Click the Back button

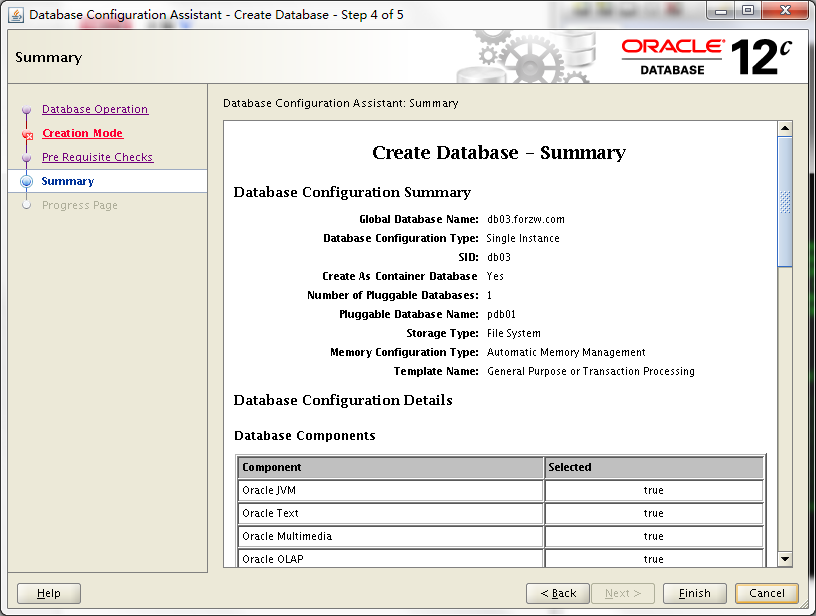pyautogui.click(x=557, y=592)
